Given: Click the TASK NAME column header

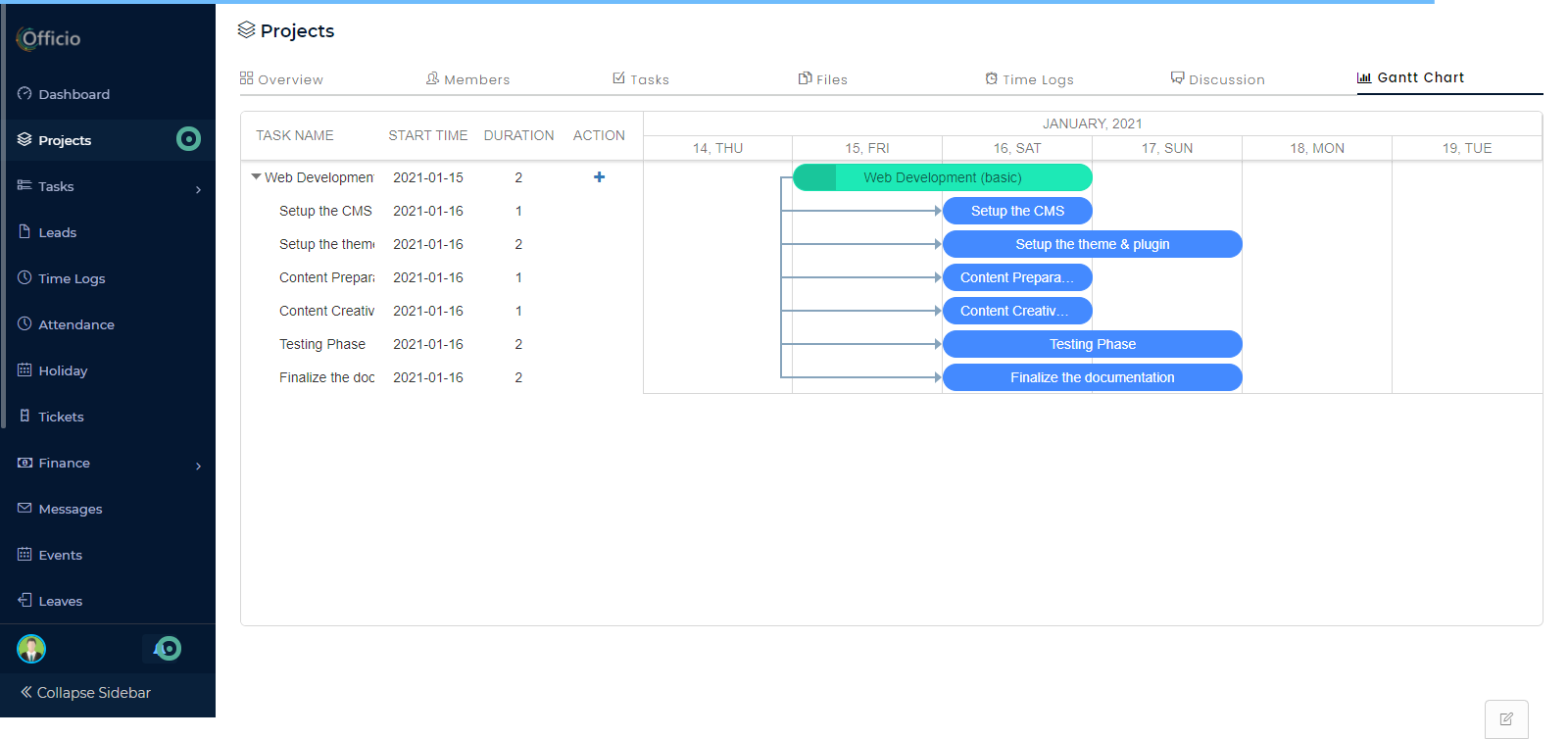Looking at the screenshot, I should pyautogui.click(x=295, y=135).
